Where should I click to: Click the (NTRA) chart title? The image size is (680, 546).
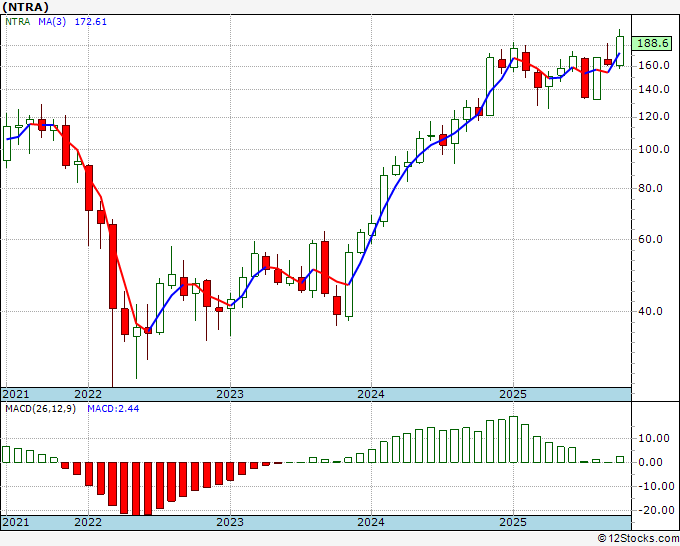pos(25,7)
